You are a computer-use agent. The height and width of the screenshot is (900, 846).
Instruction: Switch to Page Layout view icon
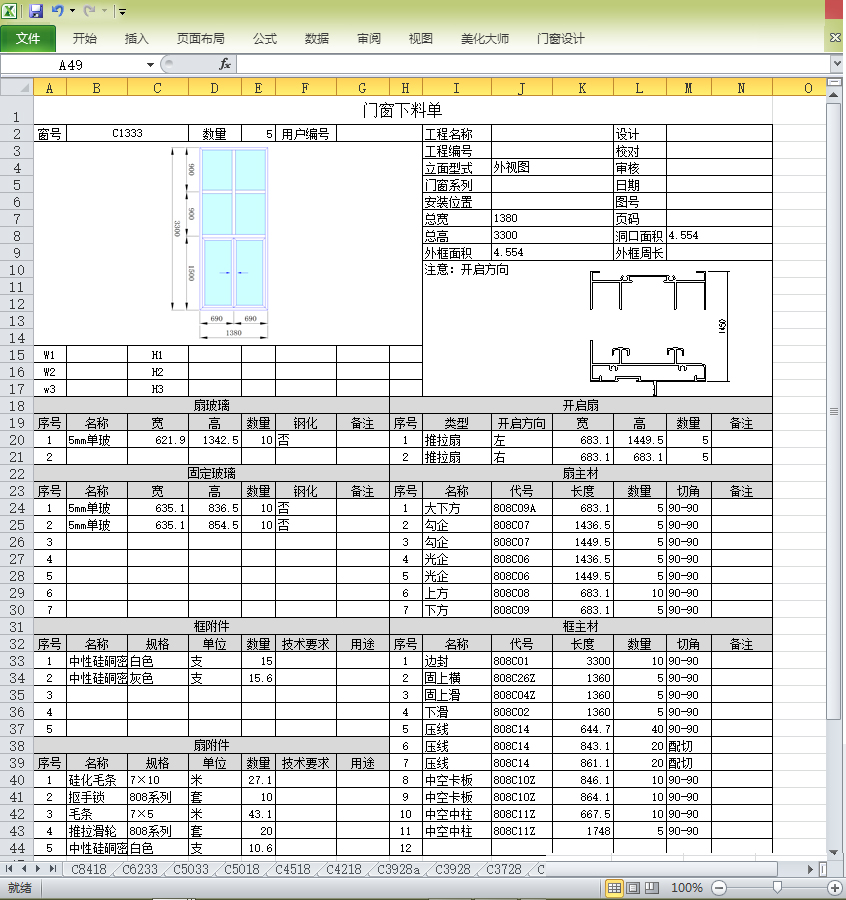[x=633, y=888]
